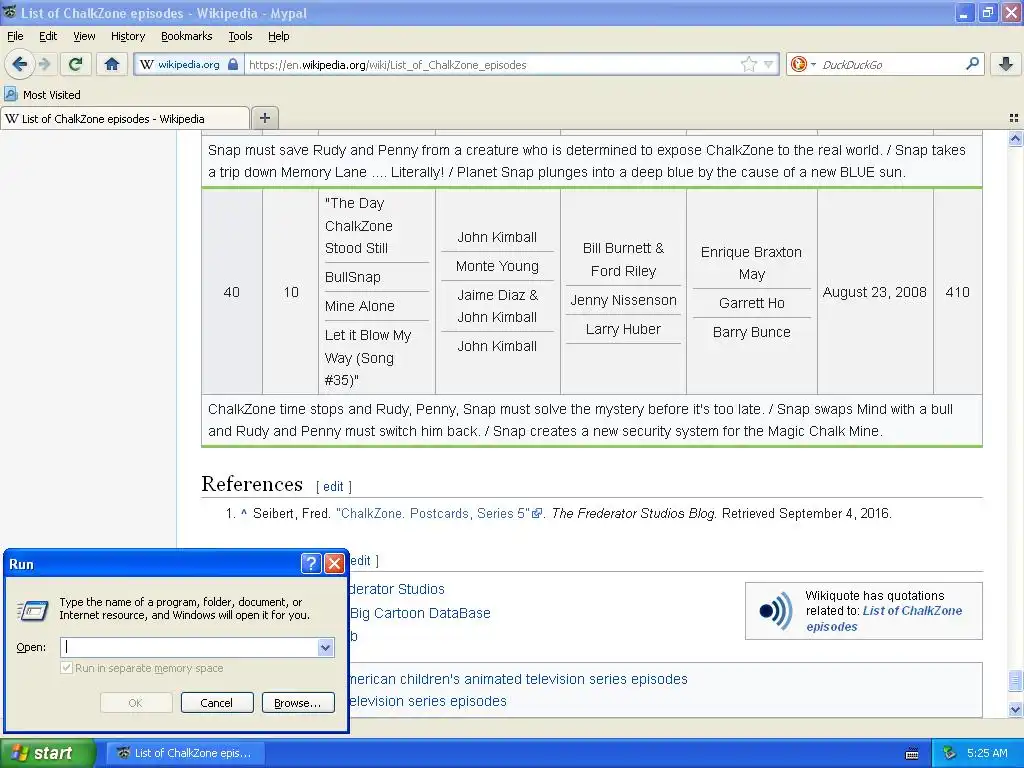Click the on-screen keyboard tray icon
The height and width of the screenshot is (768, 1024).
tap(912, 754)
